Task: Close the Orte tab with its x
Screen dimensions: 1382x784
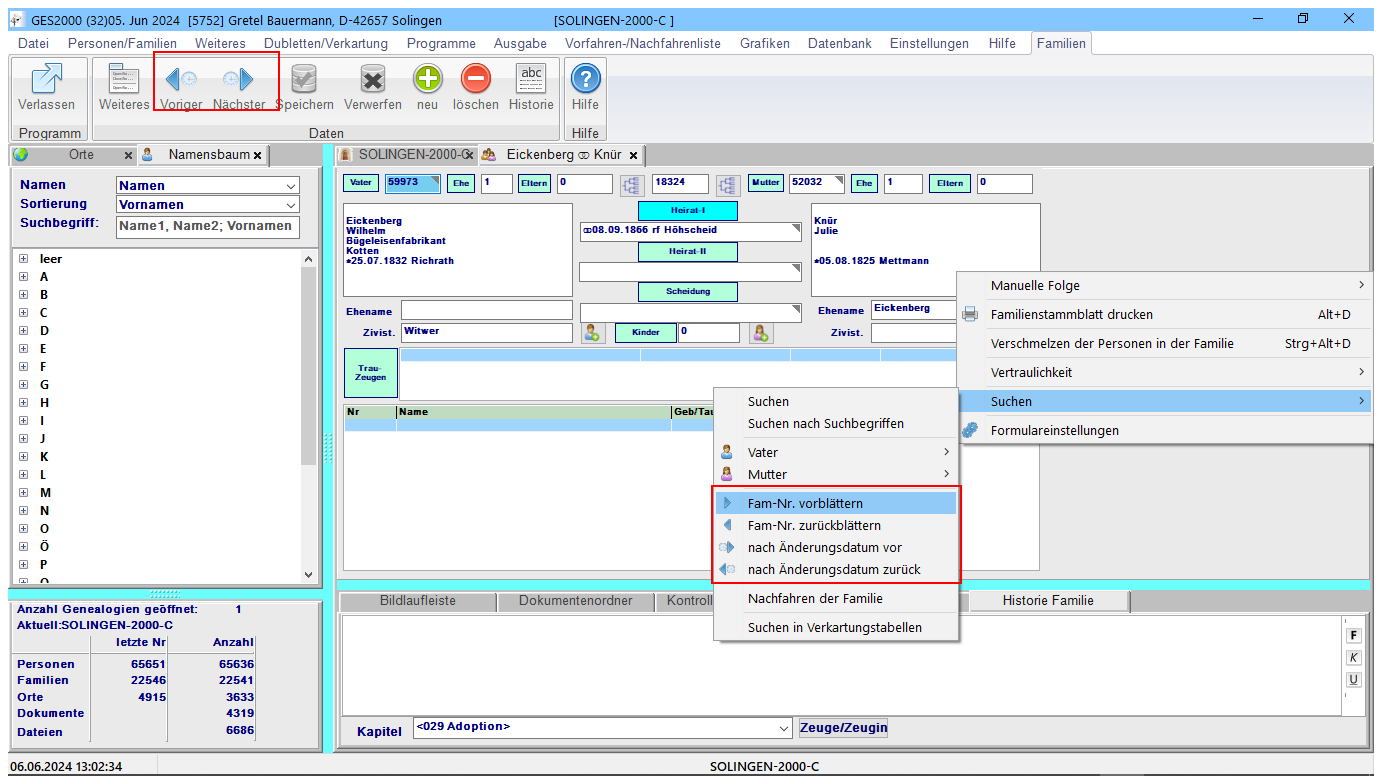Action: (x=128, y=155)
